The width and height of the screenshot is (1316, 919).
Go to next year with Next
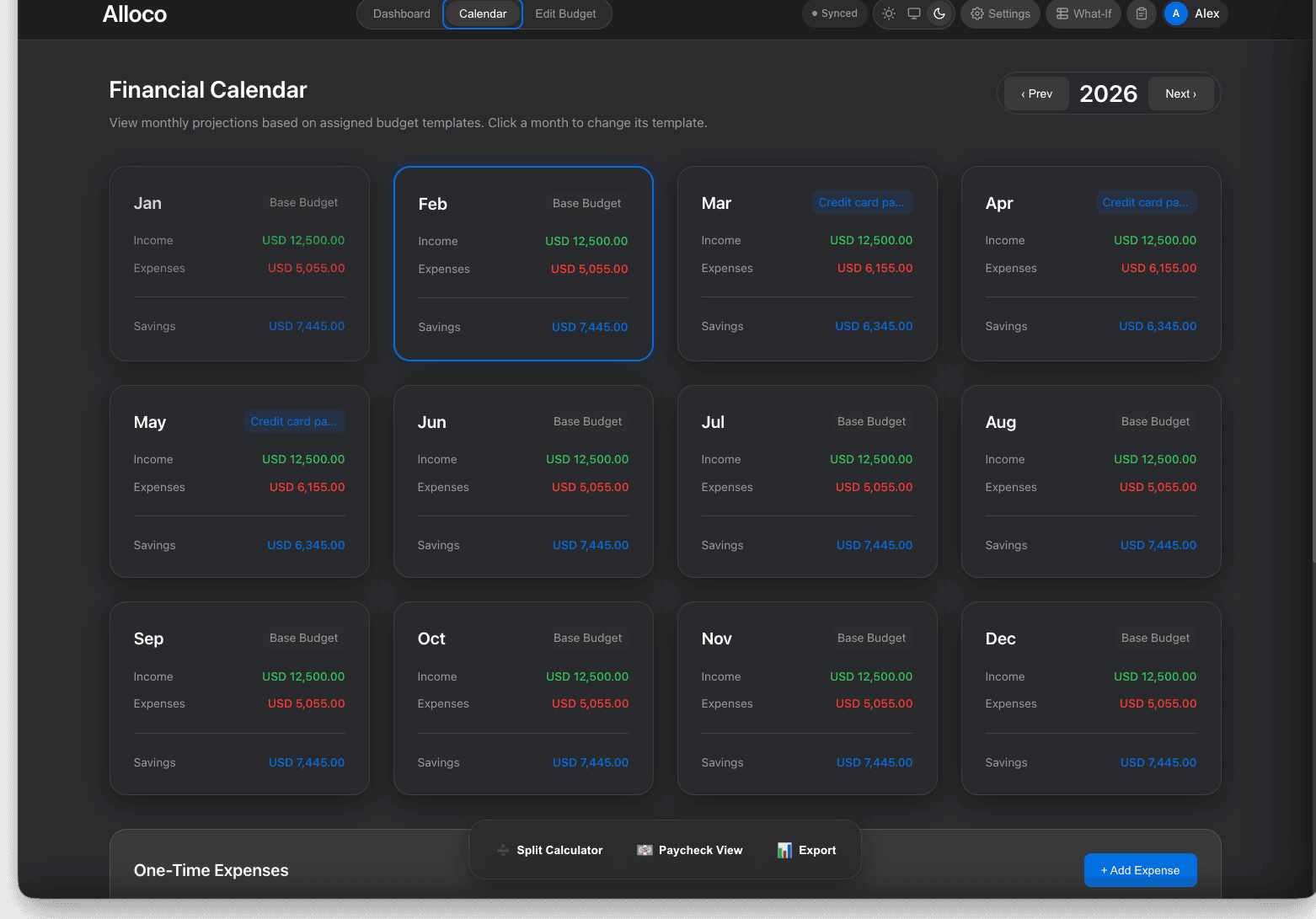[1181, 94]
